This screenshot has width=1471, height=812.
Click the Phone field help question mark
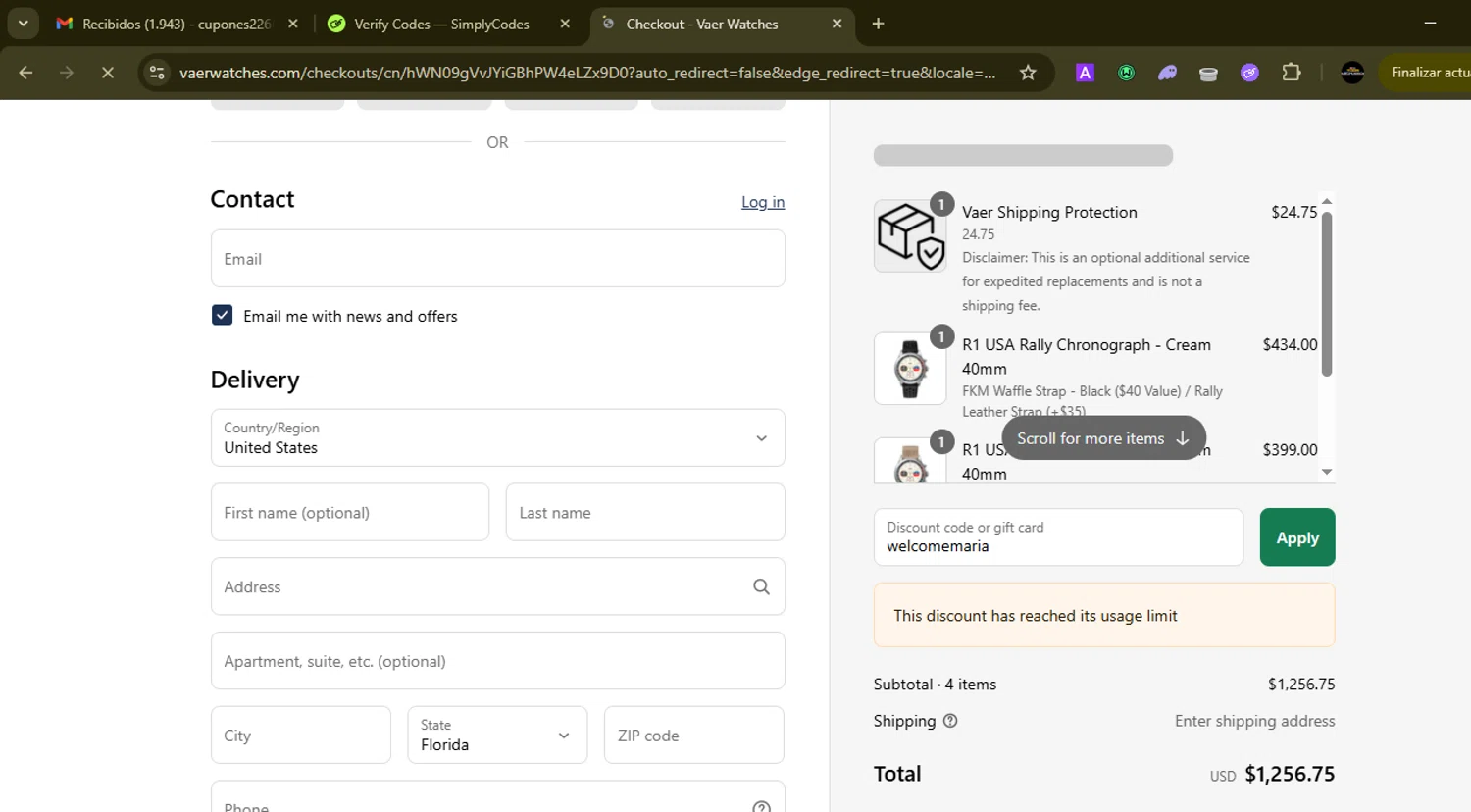(x=761, y=807)
